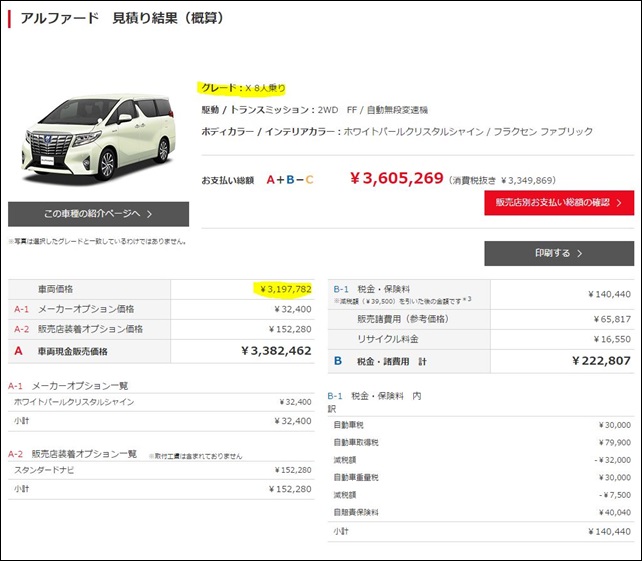The width and height of the screenshot is (642, 561).
Task: Click the 駆動 / トランスミッション line
Action: 314,110
